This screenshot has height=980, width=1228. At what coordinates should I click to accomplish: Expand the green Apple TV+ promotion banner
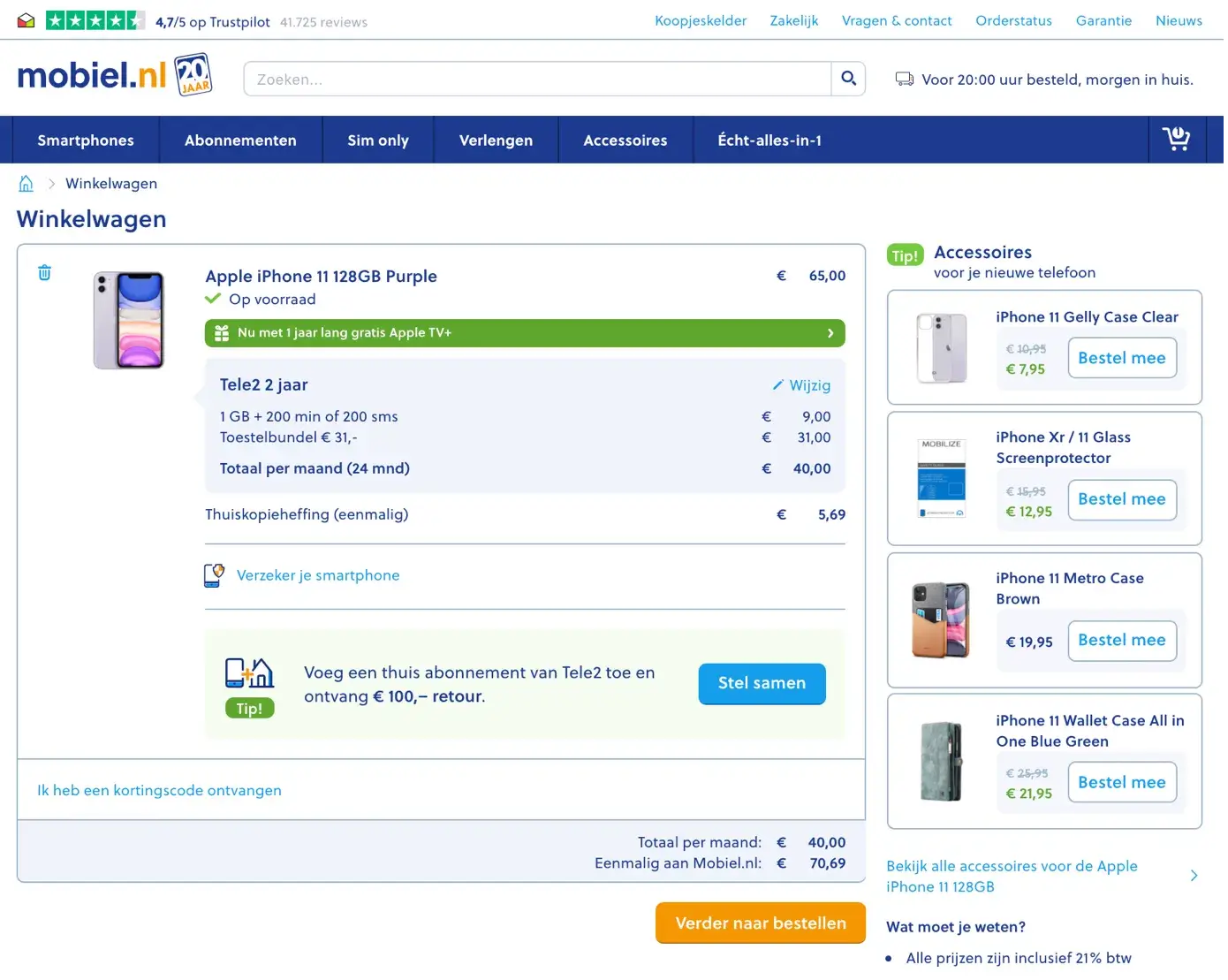[x=525, y=333]
